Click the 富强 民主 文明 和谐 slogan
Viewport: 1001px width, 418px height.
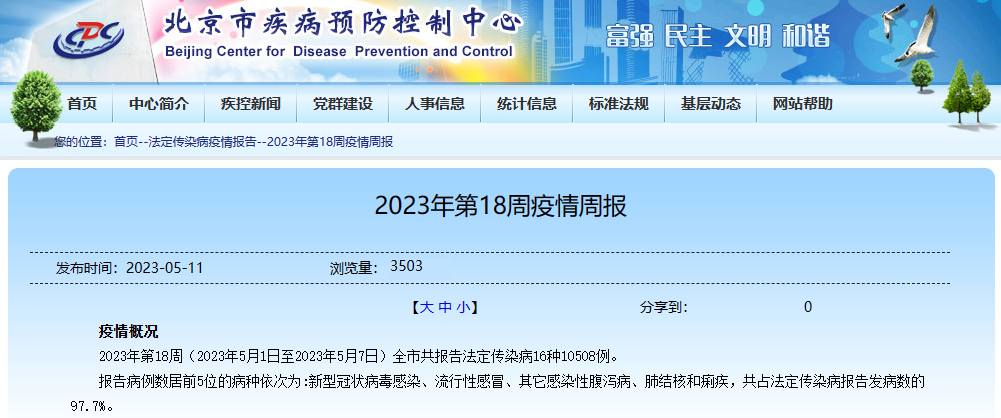coord(718,36)
